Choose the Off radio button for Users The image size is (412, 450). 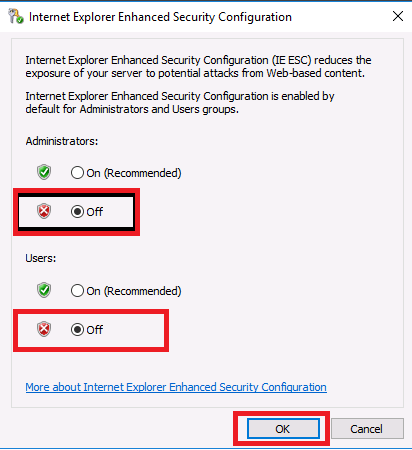click(77, 330)
